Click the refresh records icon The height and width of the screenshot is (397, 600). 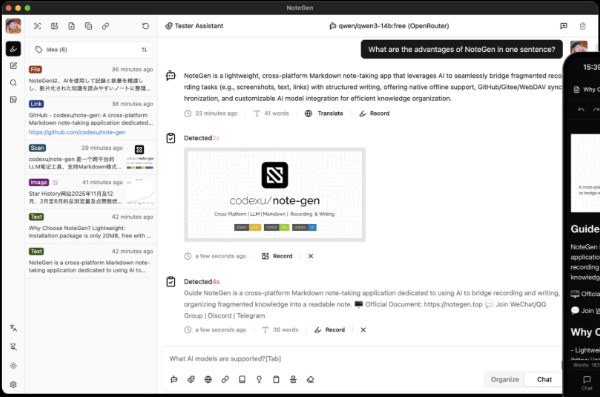(145, 26)
